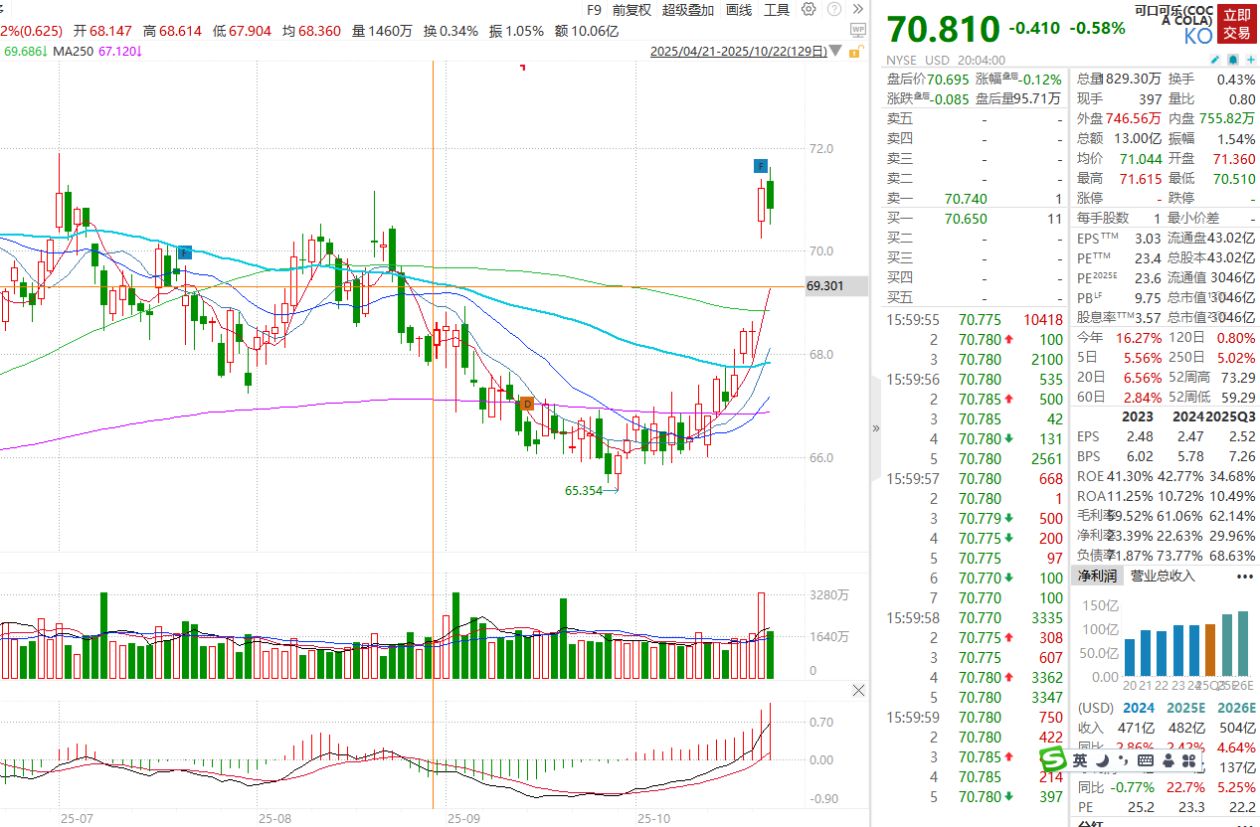Switch to the 营业总收入 tab
Screen dimensions: 1260x827
pos(1162,576)
